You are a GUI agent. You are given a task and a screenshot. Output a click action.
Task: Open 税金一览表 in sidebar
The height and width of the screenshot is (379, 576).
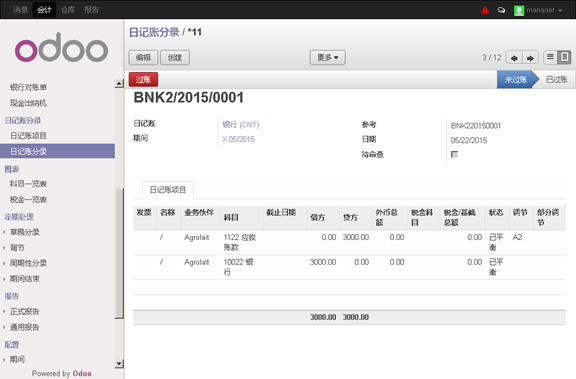(x=28, y=200)
